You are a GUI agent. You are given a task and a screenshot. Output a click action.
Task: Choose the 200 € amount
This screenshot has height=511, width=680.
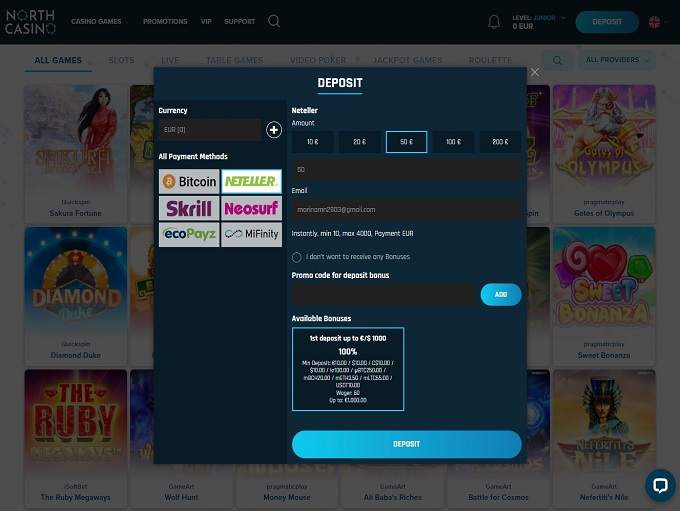(x=500, y=142)
